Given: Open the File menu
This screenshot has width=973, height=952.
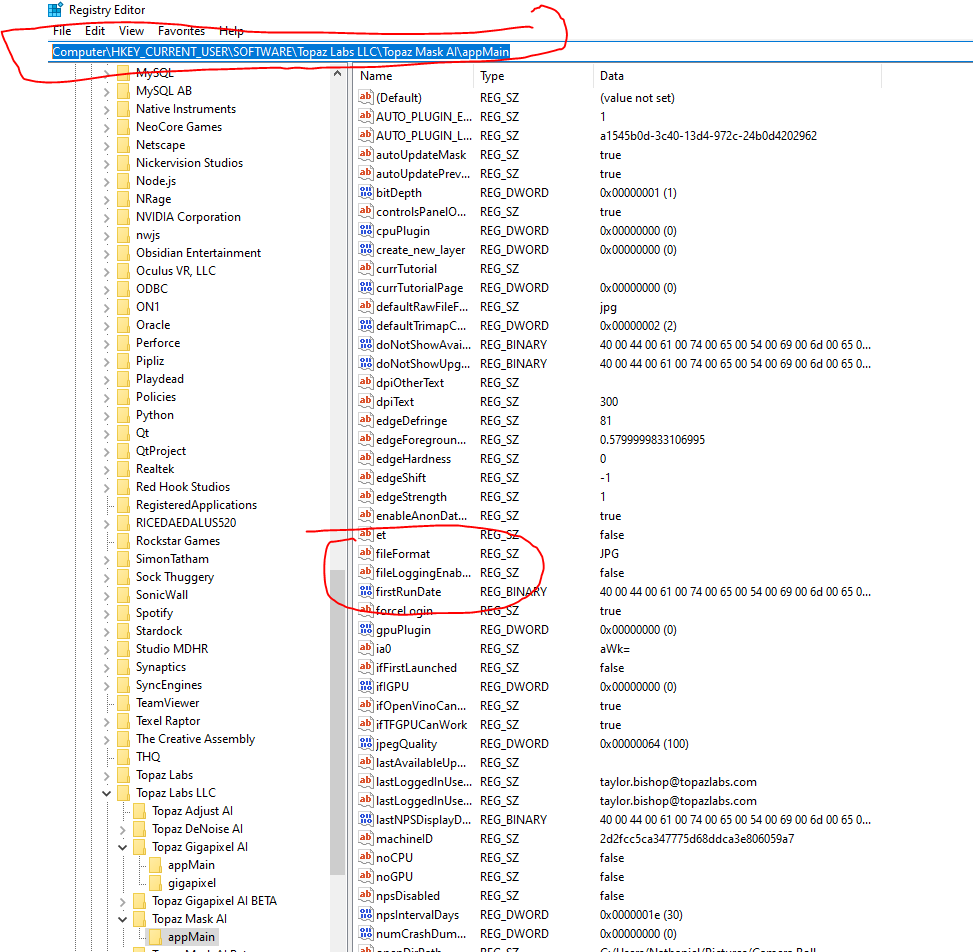Looking at the screenshot, I should click(62, 31).
